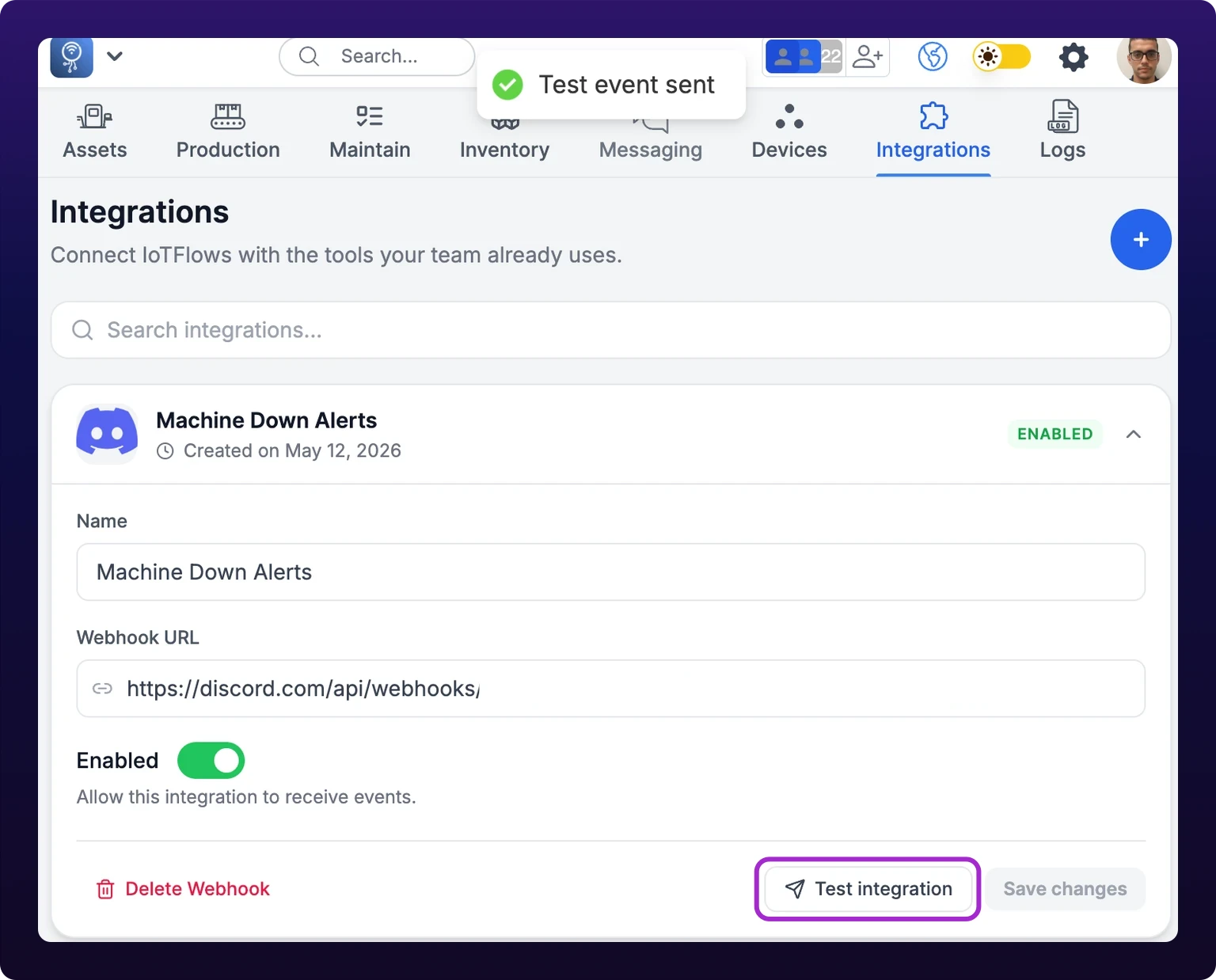Click the Webhook URL input field
Image resolution: width=1216 pixels, height=980 pixels.
coord(610,689)
